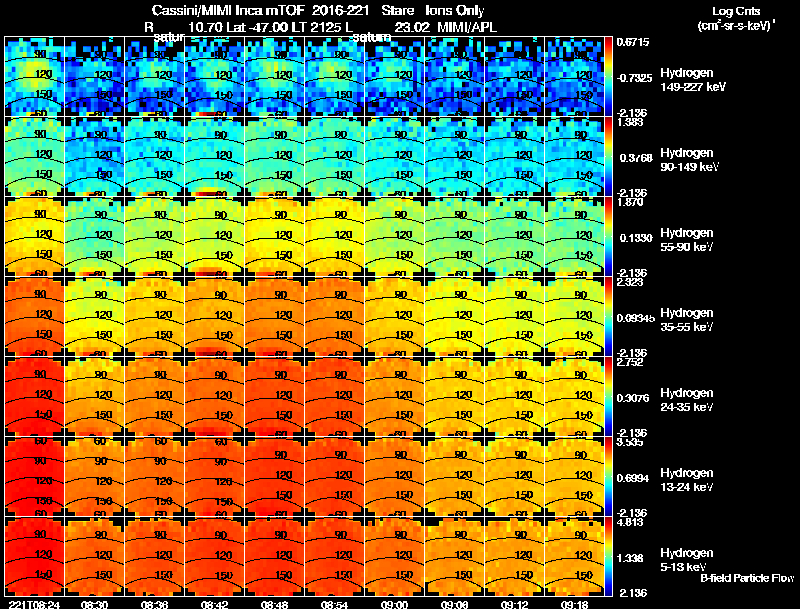
Task: Click the 'Hydrogen 90-149 keV' row label
Action: 690,160
